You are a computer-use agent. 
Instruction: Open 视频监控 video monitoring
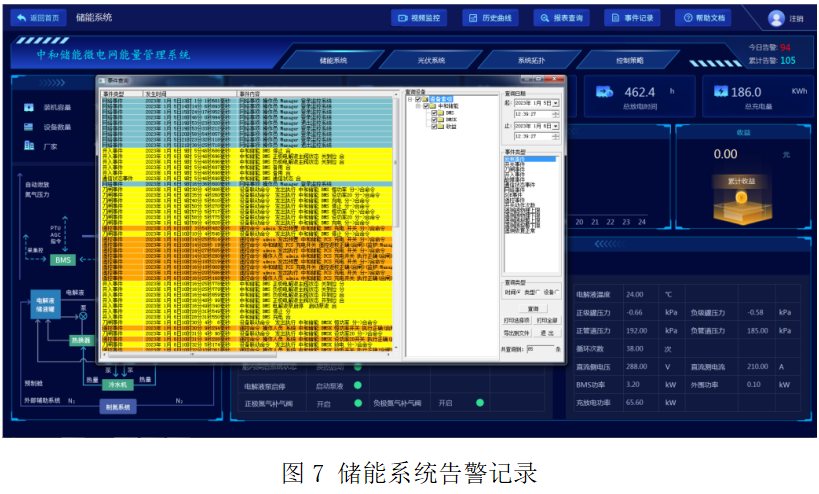point(419,18)
